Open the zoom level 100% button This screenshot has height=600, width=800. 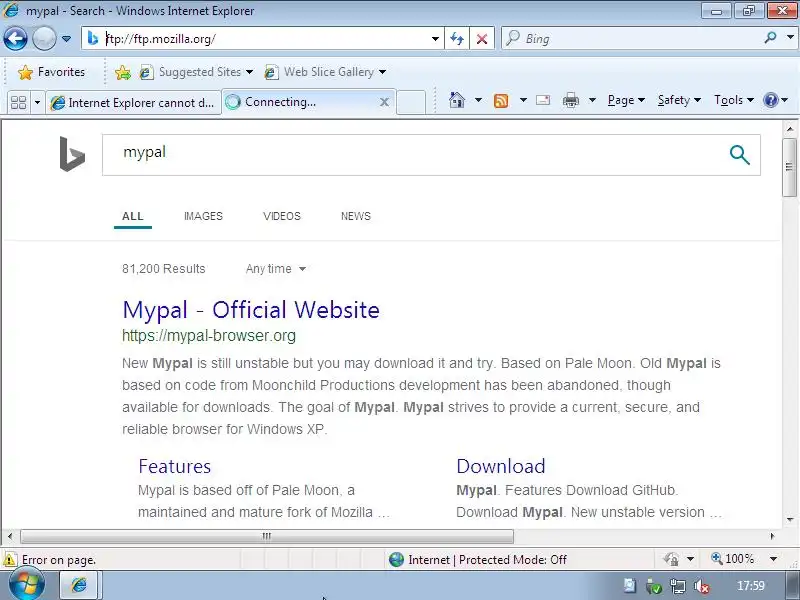coord(733,559)
